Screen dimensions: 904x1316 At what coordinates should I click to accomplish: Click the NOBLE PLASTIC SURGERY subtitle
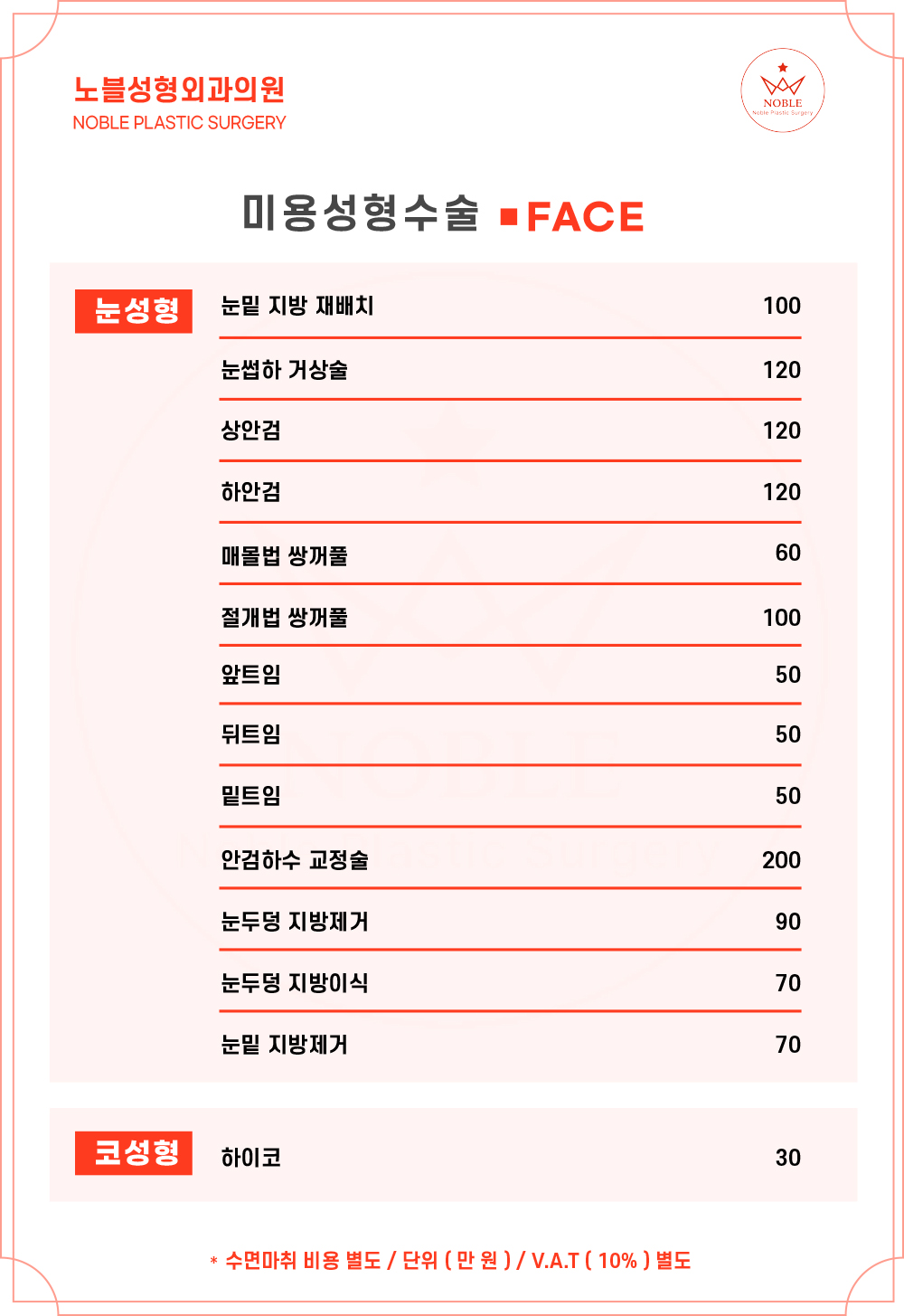tap(179, 123)
